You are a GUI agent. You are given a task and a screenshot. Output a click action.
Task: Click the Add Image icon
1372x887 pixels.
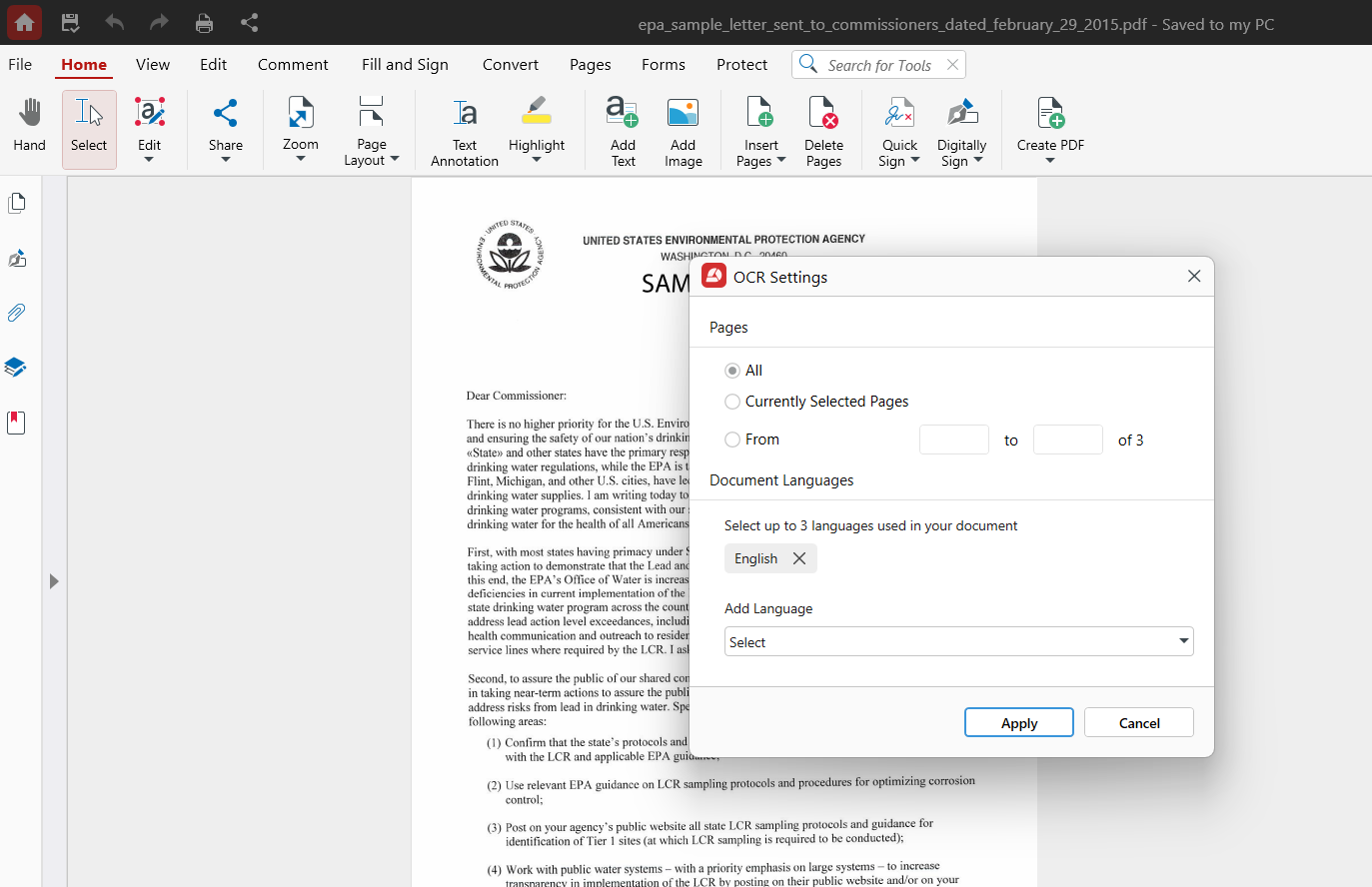(x=683, y=131)
